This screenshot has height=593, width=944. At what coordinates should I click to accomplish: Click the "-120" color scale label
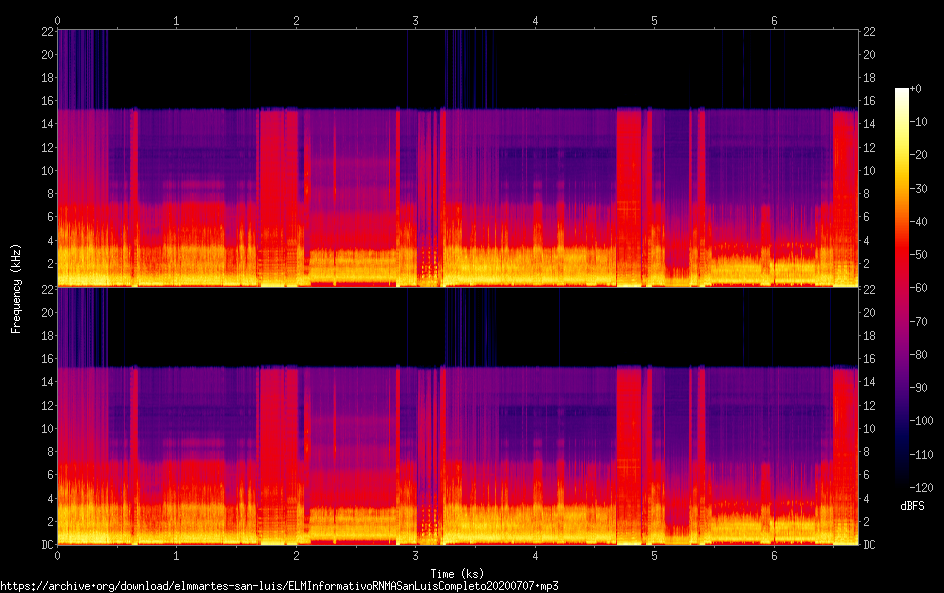pyautogui.click(x=921, y=488)
